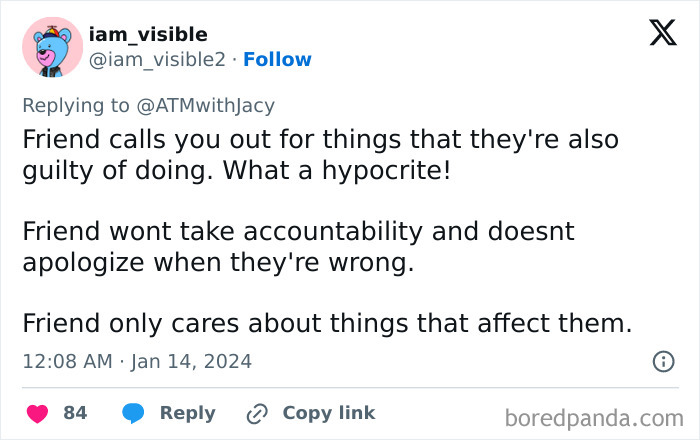700x440 pixels.
Task: Click the X logo
Action: coord(662,34)
